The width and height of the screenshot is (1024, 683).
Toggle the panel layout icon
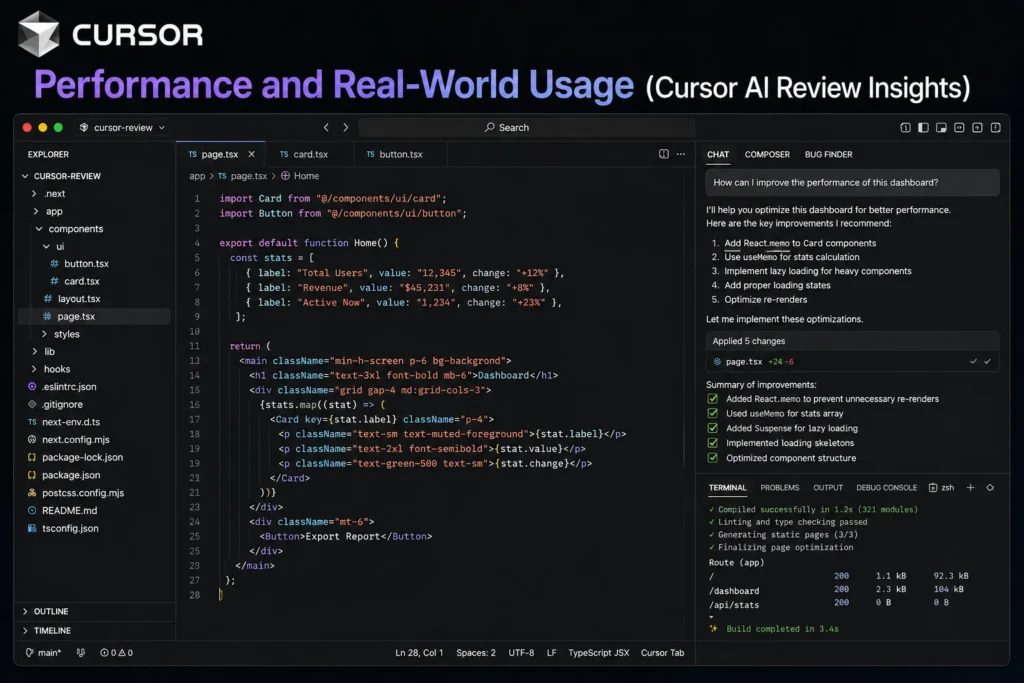click(941, 127)
